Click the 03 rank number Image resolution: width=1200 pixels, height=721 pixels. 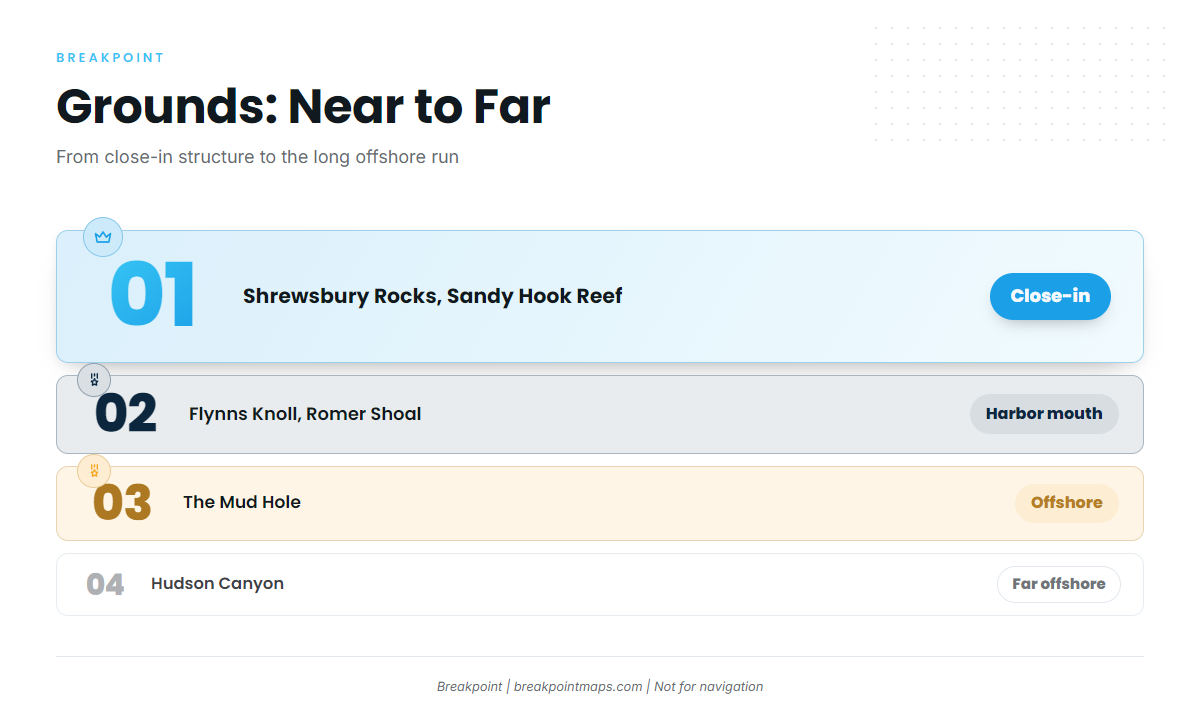122,503
